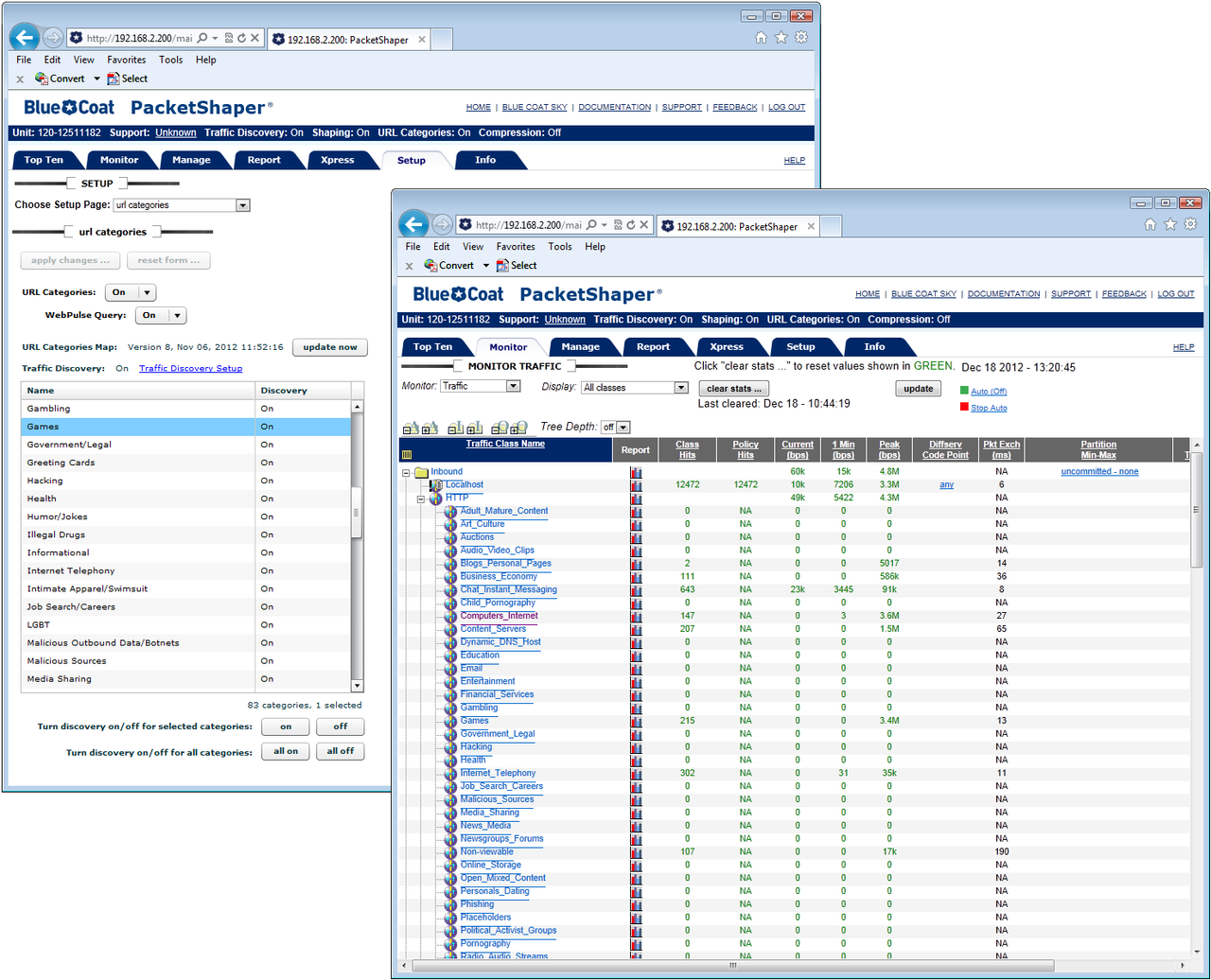Turn discovery off for selected categories
Screen dimensions: 1211x980
pyautogui.click(x=341, y=726)
